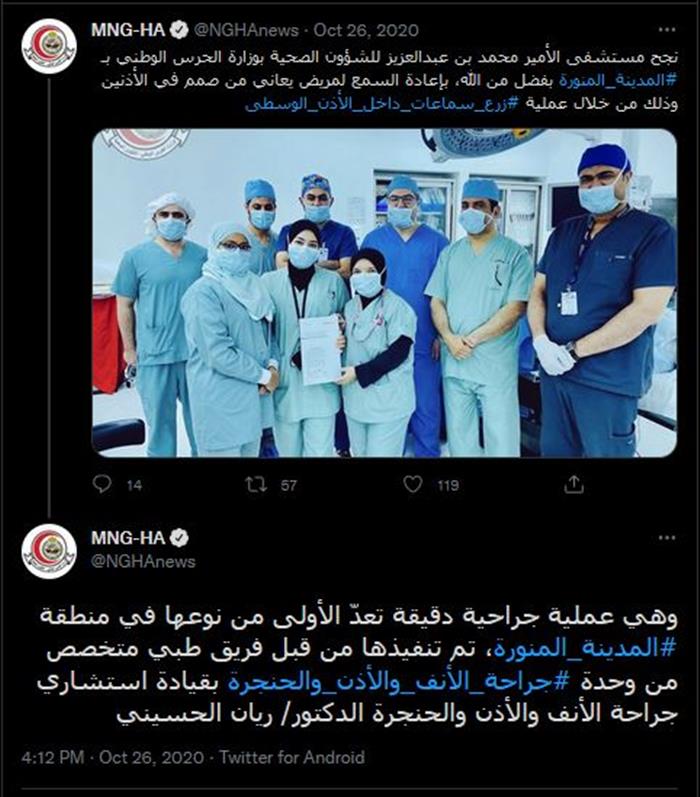This screenshot has width=700, height=797.
Task: Like the first tweet with heart icon
Action: pyautogui.click(x=413, y=484)
